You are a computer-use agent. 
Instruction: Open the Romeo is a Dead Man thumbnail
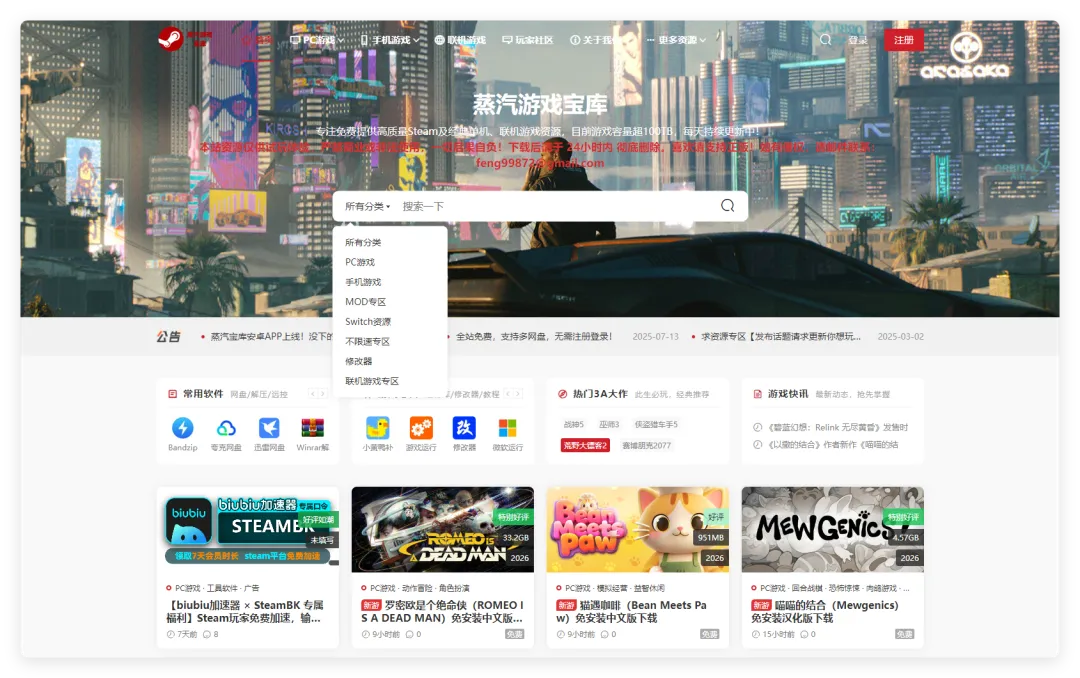[443, 529]
